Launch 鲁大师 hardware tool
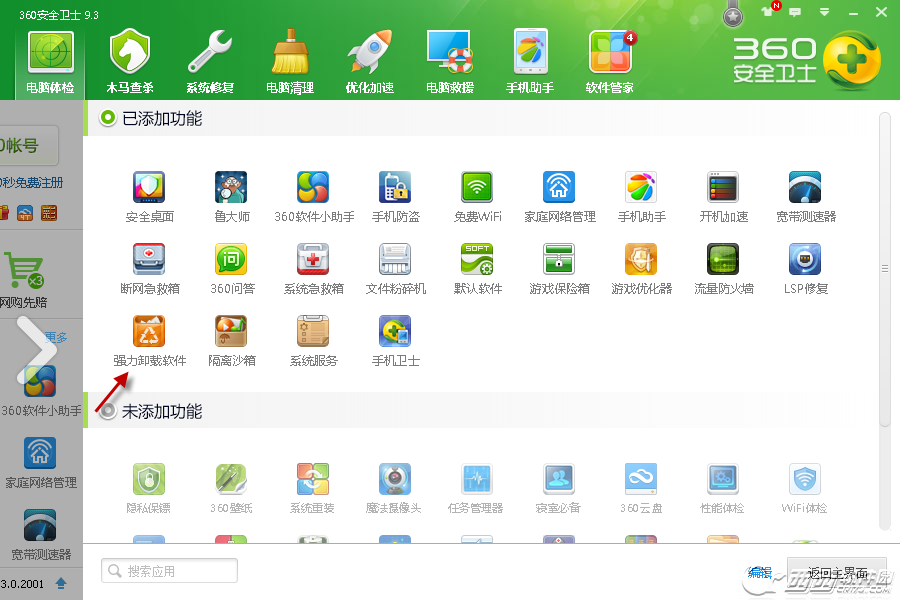This screenshot has width=900, height=600. click(231, 187)
